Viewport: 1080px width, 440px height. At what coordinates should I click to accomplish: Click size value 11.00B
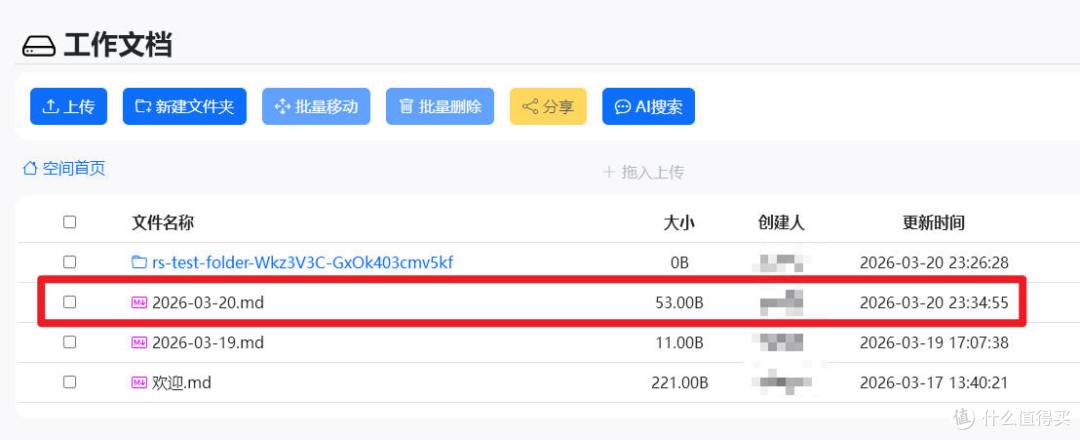[x=680, y=342]
